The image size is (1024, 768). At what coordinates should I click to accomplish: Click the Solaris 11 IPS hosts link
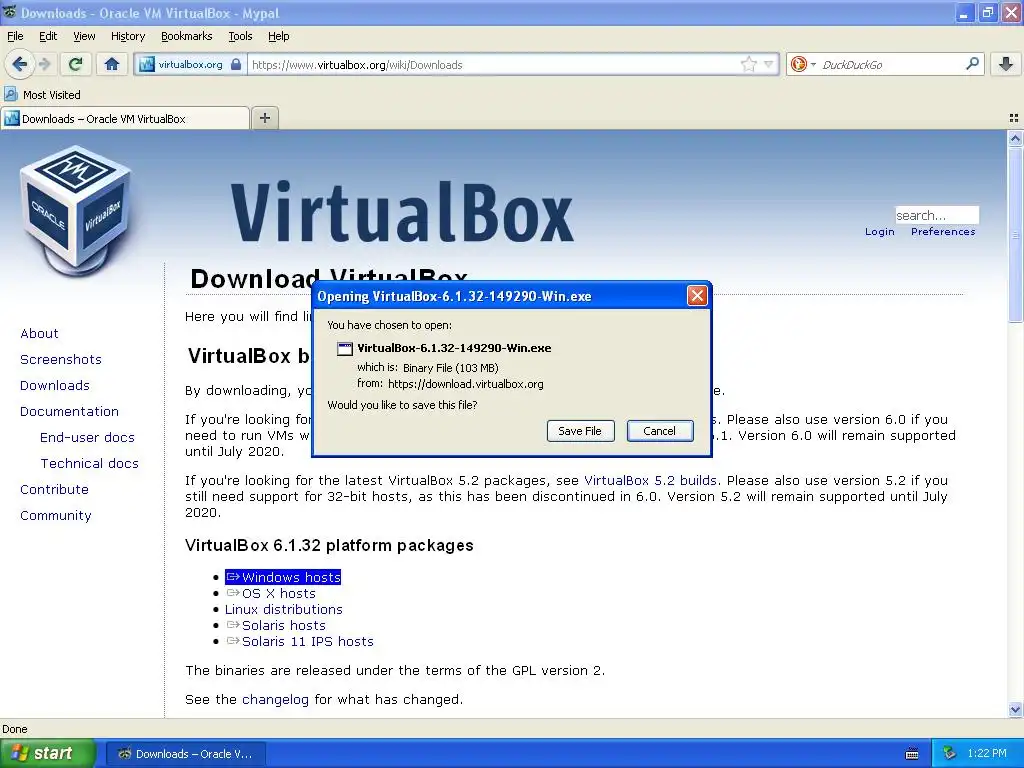pos(300,641)
